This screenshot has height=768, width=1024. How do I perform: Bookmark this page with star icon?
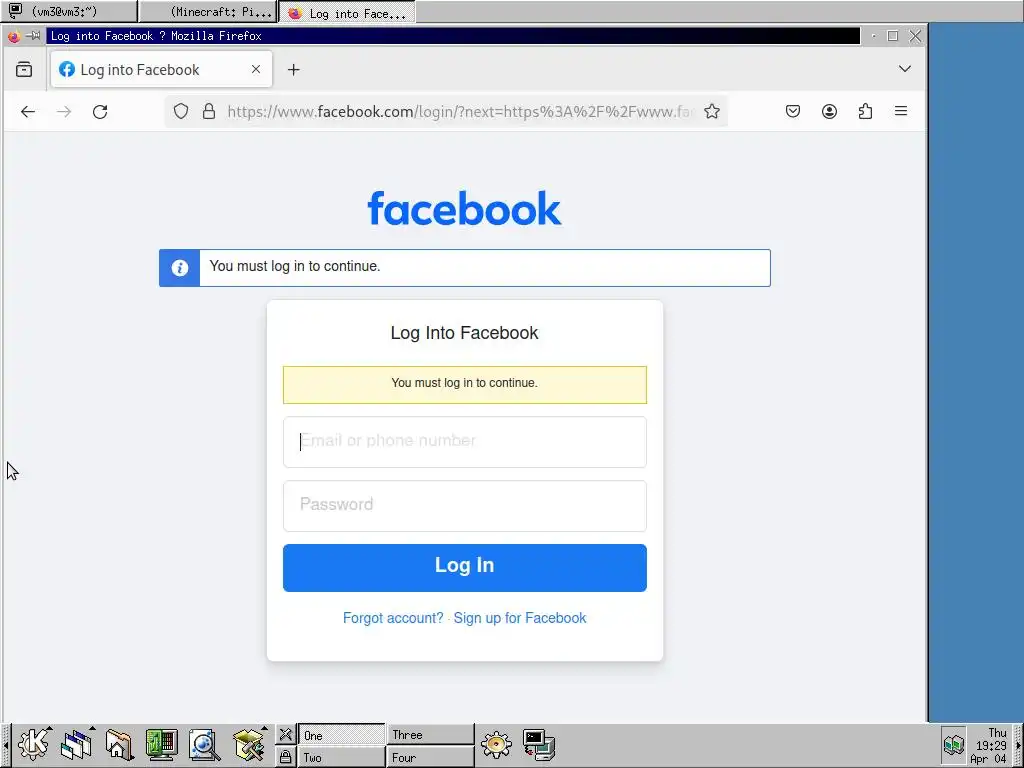[712, 112]
